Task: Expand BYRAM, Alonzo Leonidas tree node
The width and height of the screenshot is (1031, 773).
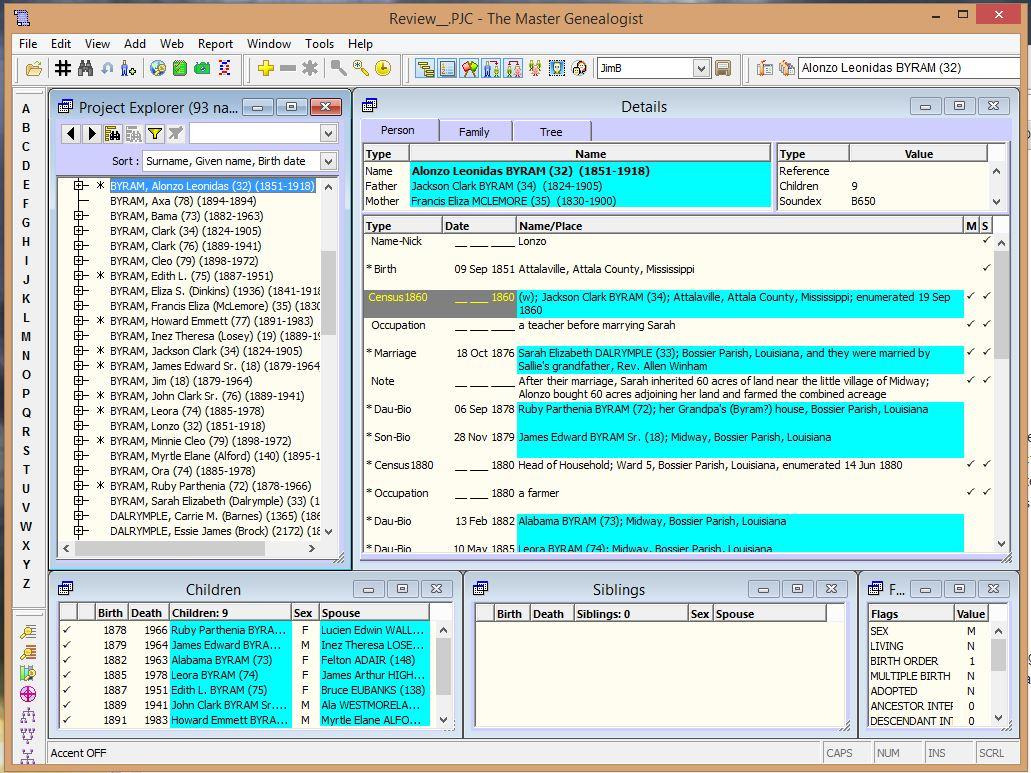Action: (79, 186)
